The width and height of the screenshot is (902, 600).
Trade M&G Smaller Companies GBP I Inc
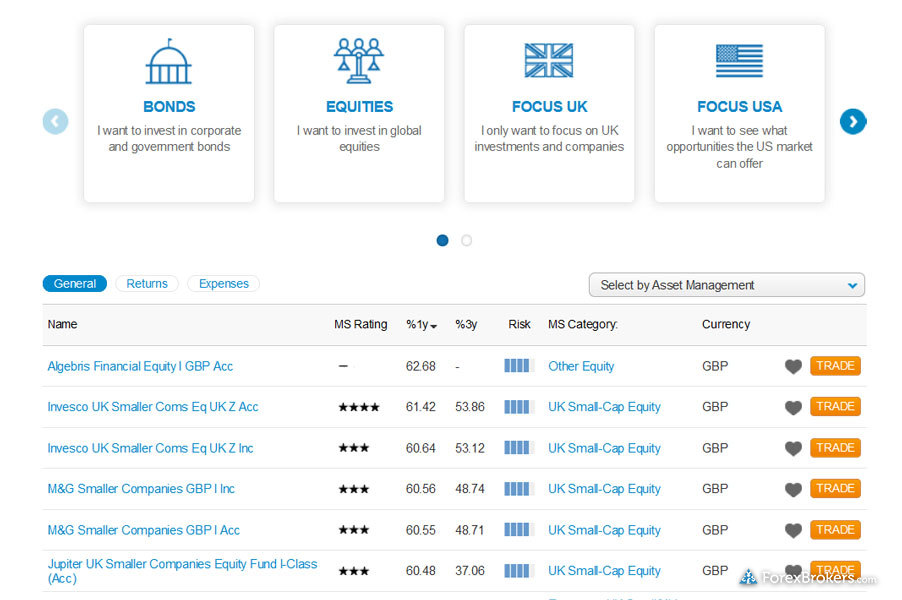click(x=835, y=488)
